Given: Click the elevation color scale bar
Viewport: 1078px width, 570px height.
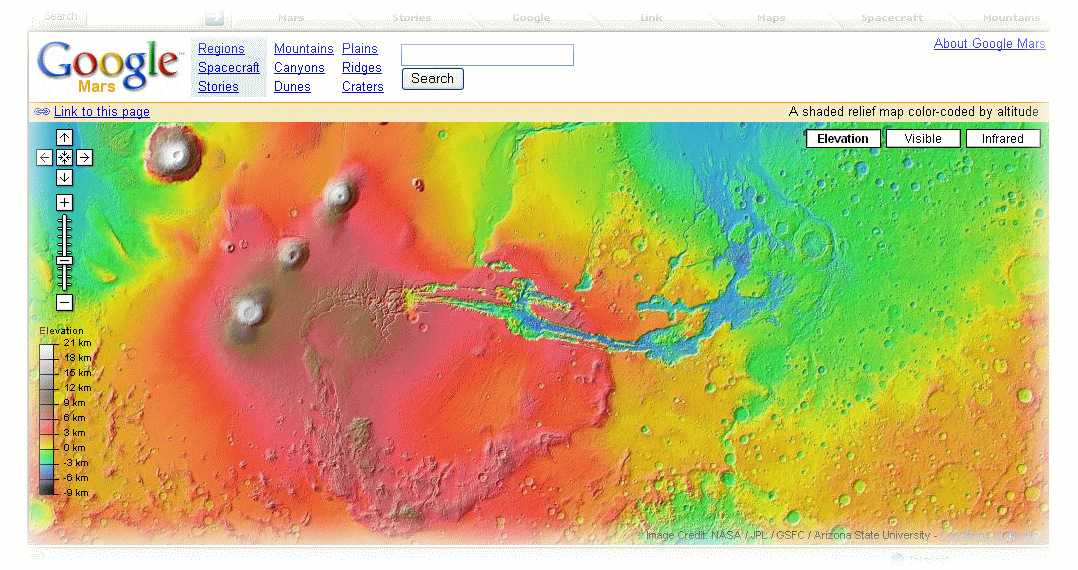Looking at the screenshot, I should pyautogui.click(x=47, y=419).
